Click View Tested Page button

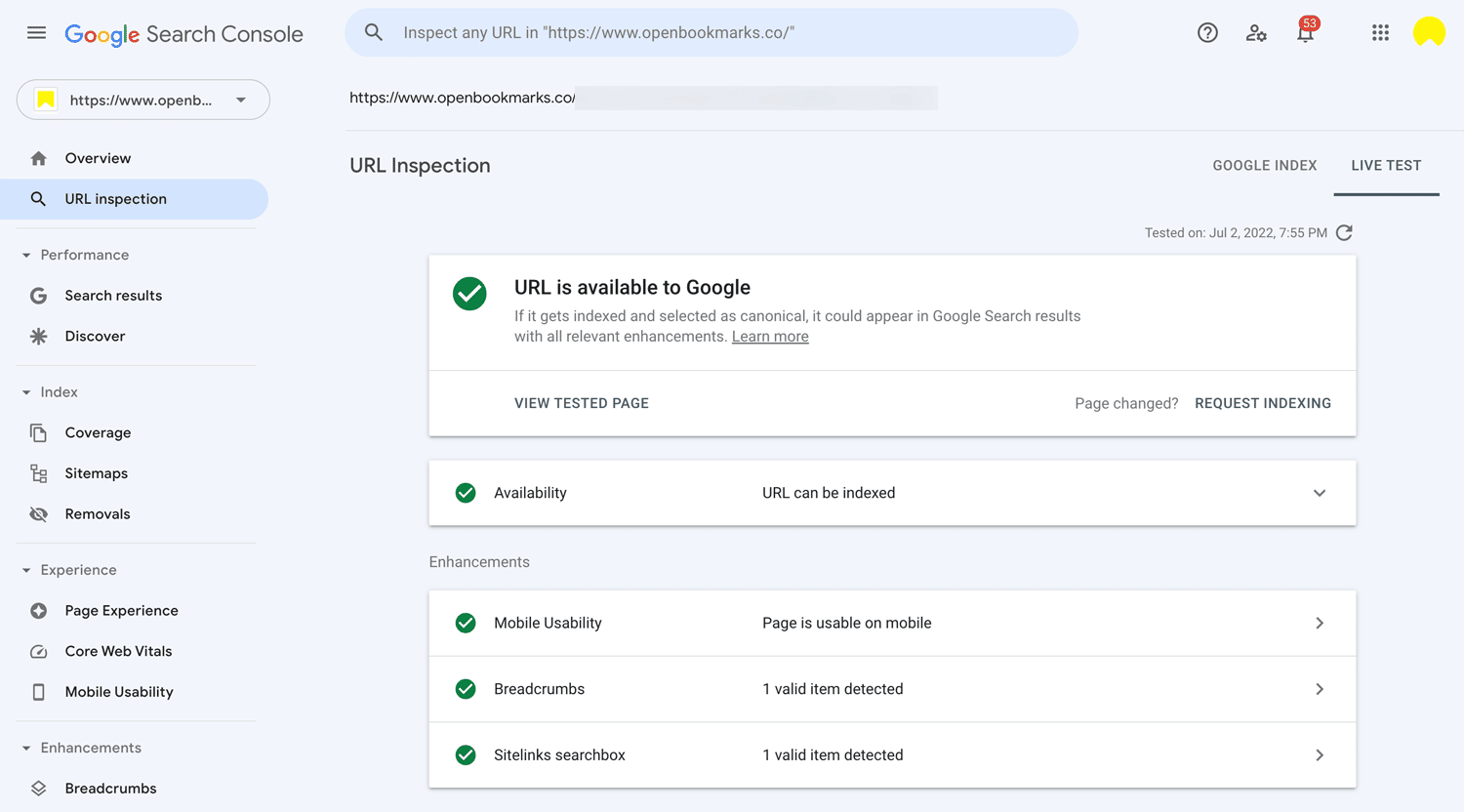pos(582,403)
